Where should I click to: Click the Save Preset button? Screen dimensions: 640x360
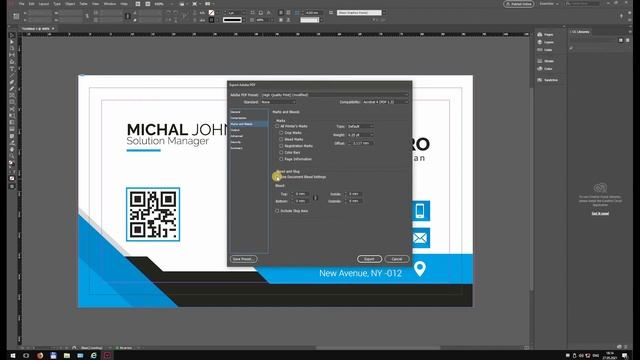(244, 259)
